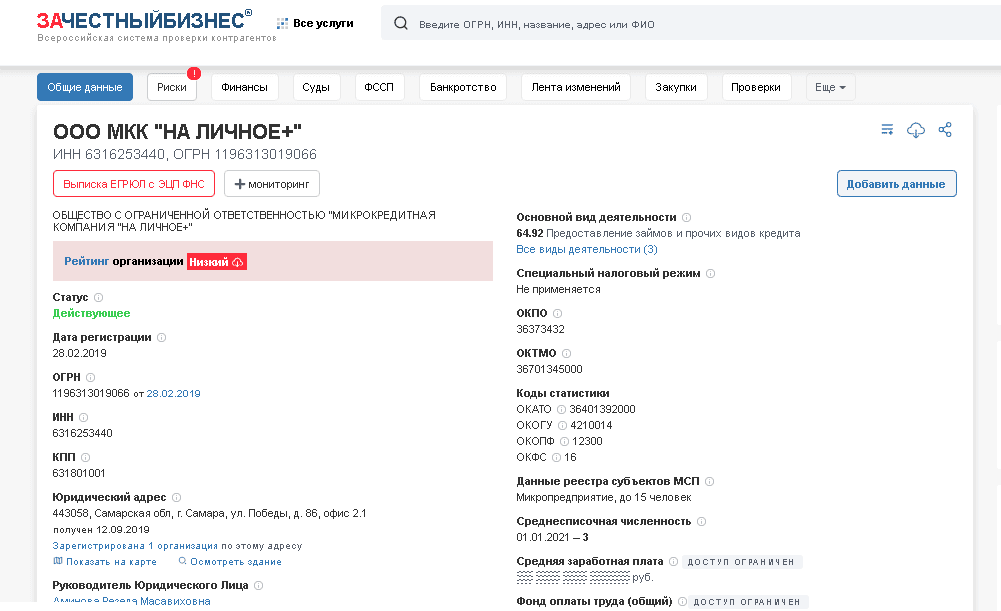The width and height of the screenshot is (1001, 611).
Task: Open the Финансы tab
Action: tap(245, 88)
